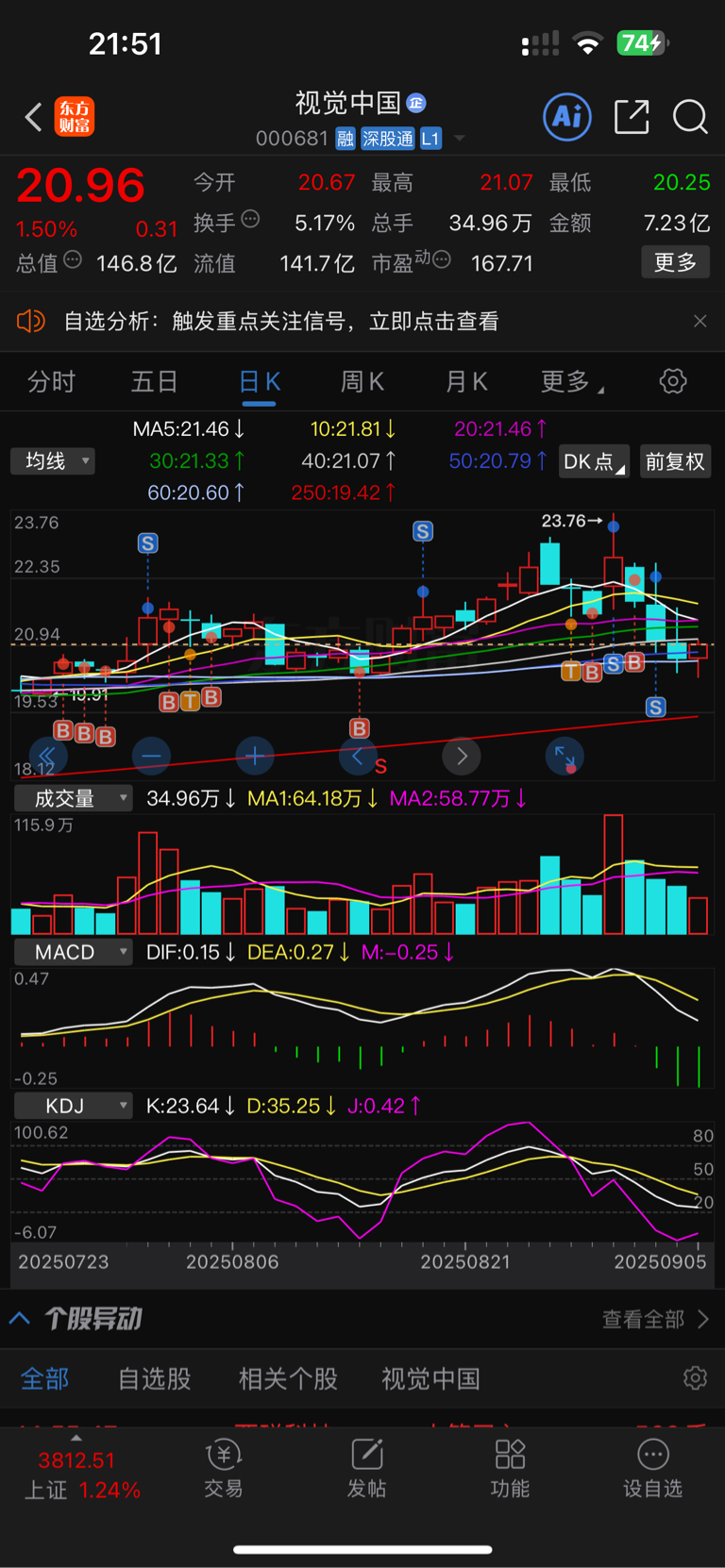Expand the chart to full screen
Viewport: 725px width, 1568px height.
[x=565, y=756]
